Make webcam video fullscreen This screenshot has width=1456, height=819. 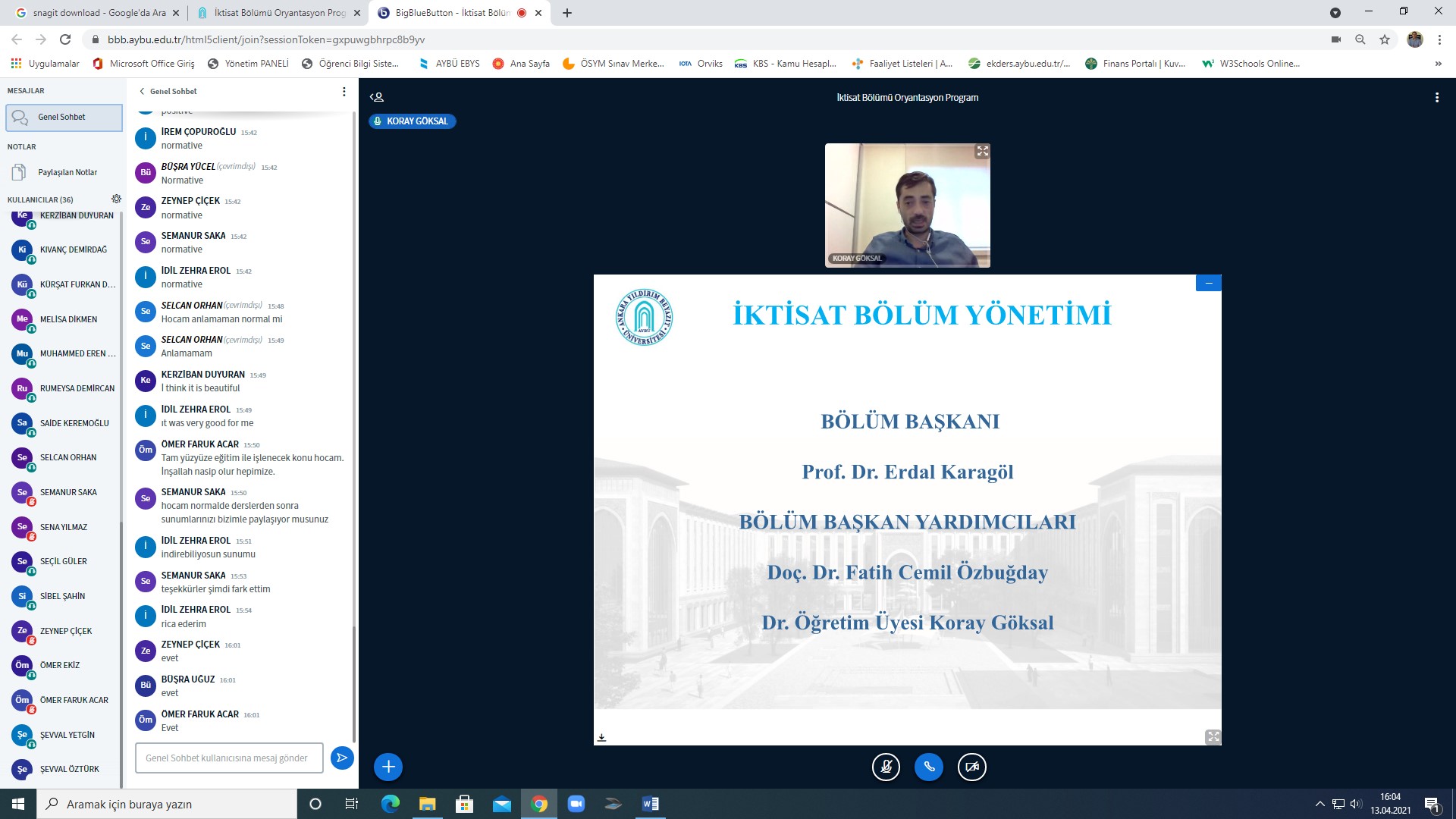tap(982, 152)
